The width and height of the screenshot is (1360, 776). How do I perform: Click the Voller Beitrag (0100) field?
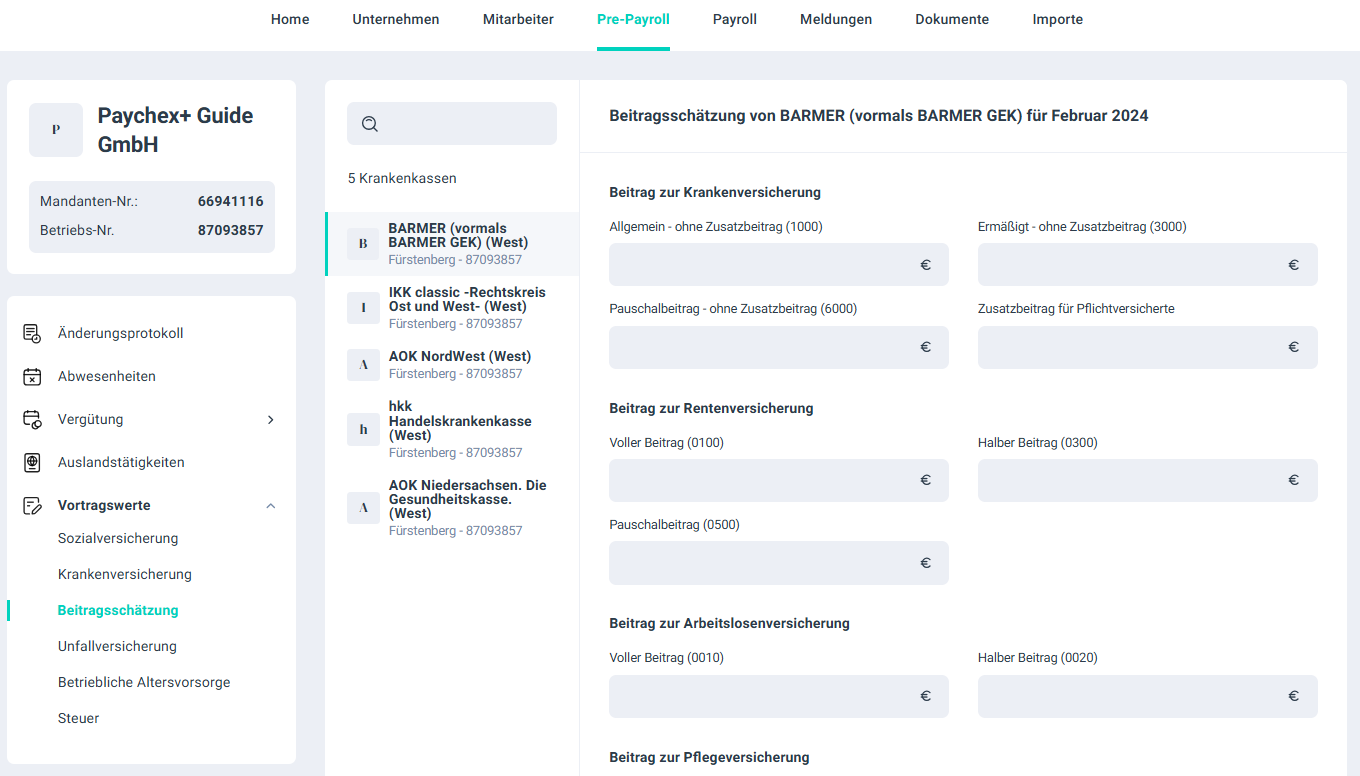coord(779,480)
